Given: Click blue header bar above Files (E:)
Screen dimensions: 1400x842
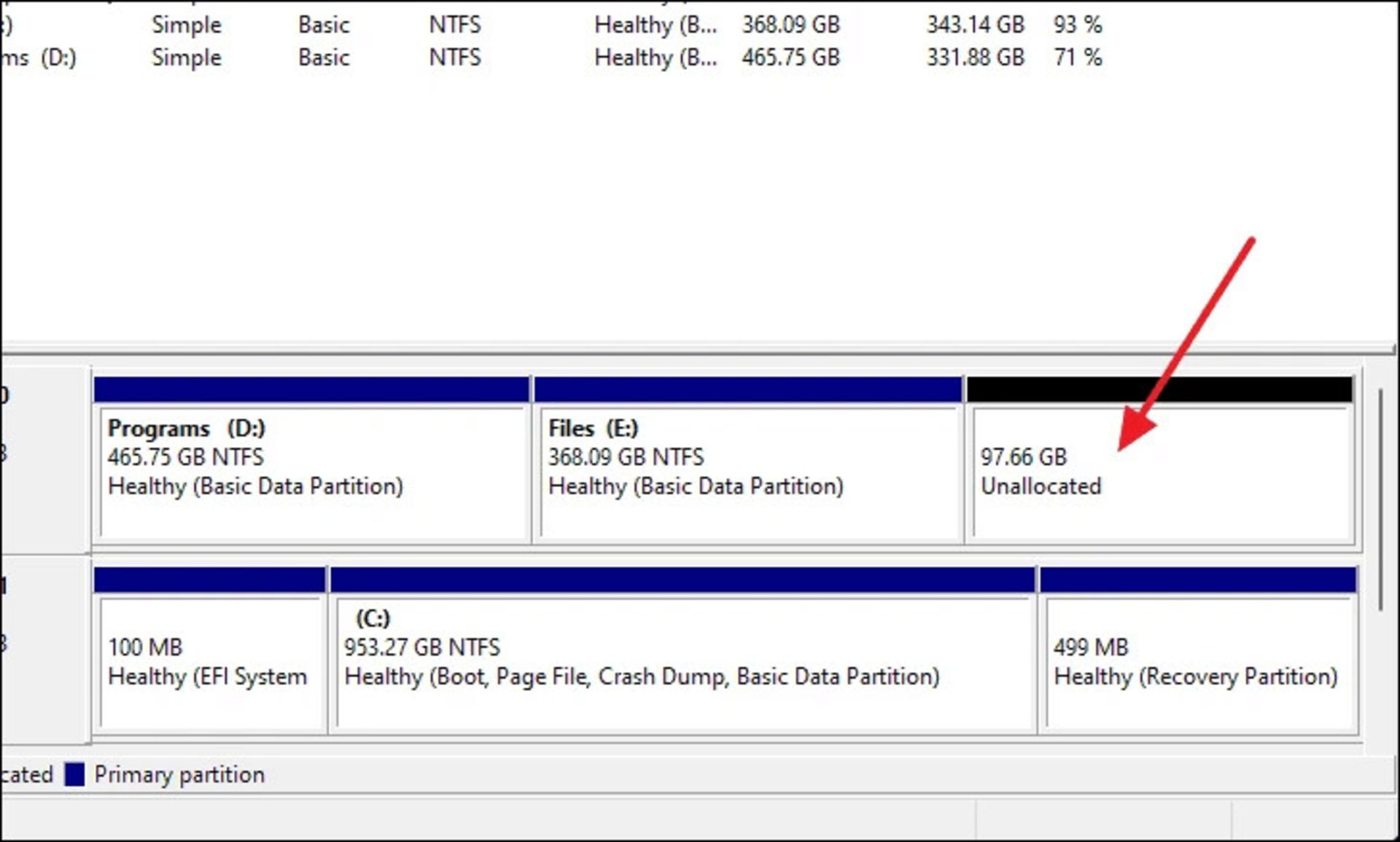Looking at the screenshot, I should pos(747,389).
